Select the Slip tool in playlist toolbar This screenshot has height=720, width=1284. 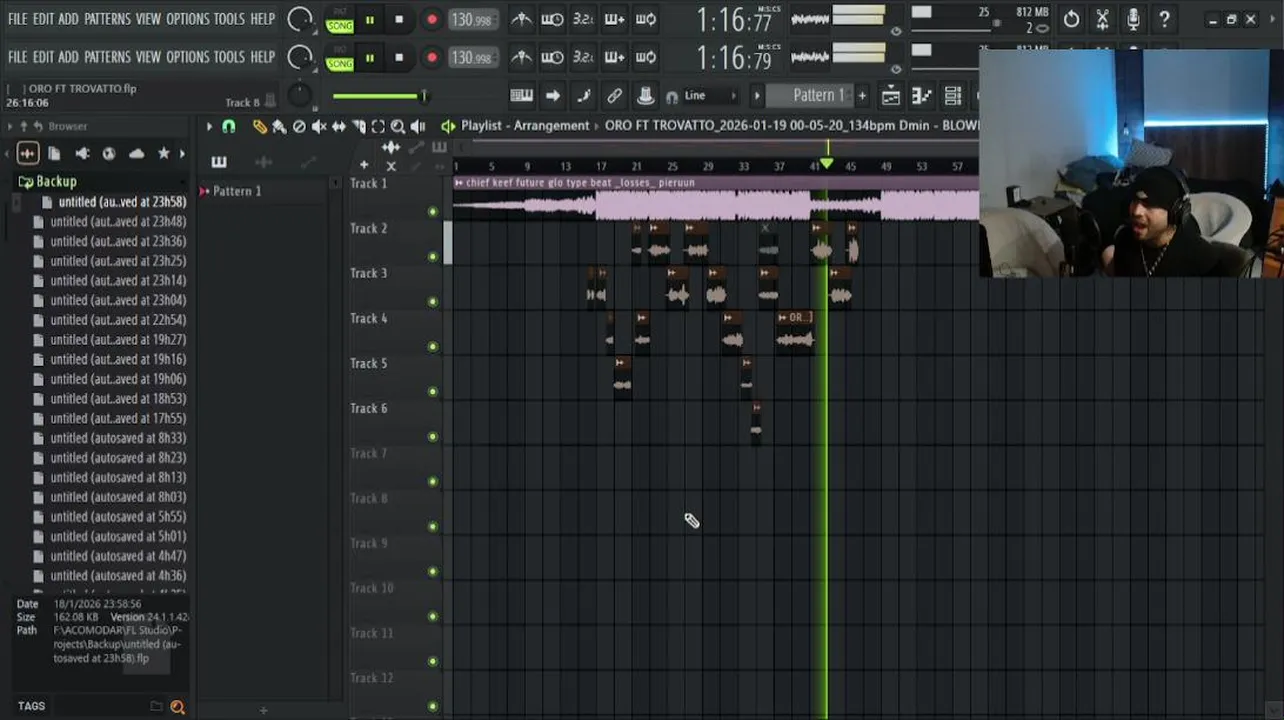[339, 126]
